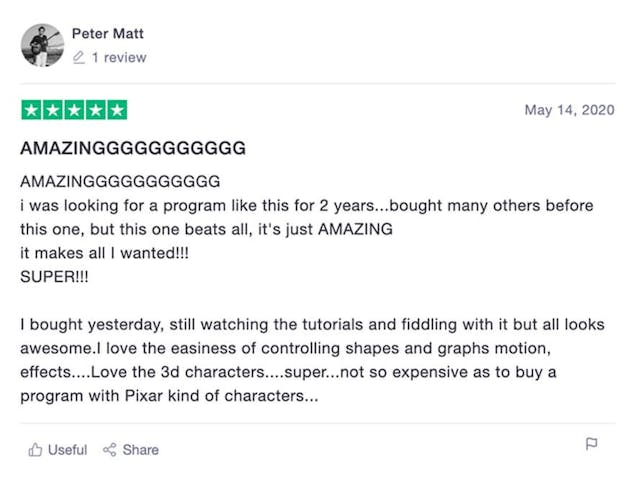Mark the review as Useful
Screen dimensions: 637x480
pyautogui.click(x=67, y=450)
